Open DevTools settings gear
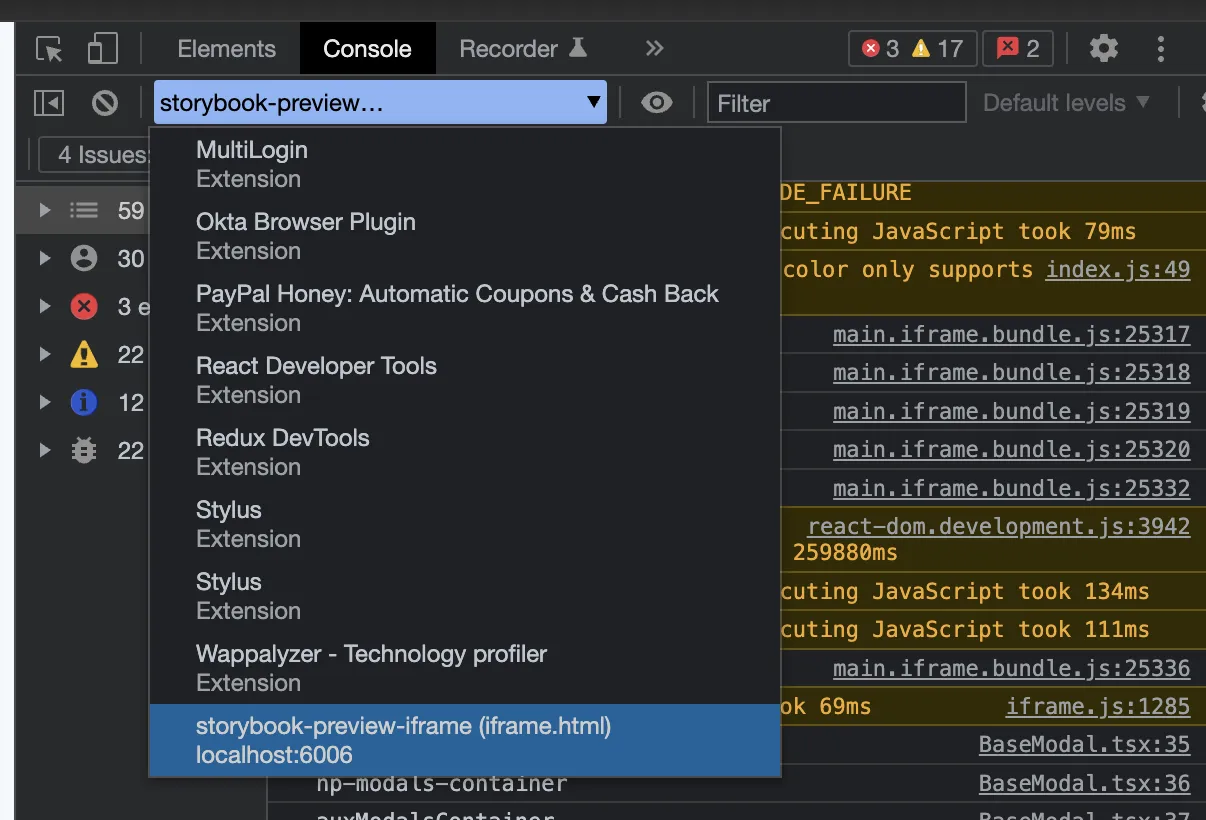The width and height of the screenshot is (1206, 820). coord(1103,48)
